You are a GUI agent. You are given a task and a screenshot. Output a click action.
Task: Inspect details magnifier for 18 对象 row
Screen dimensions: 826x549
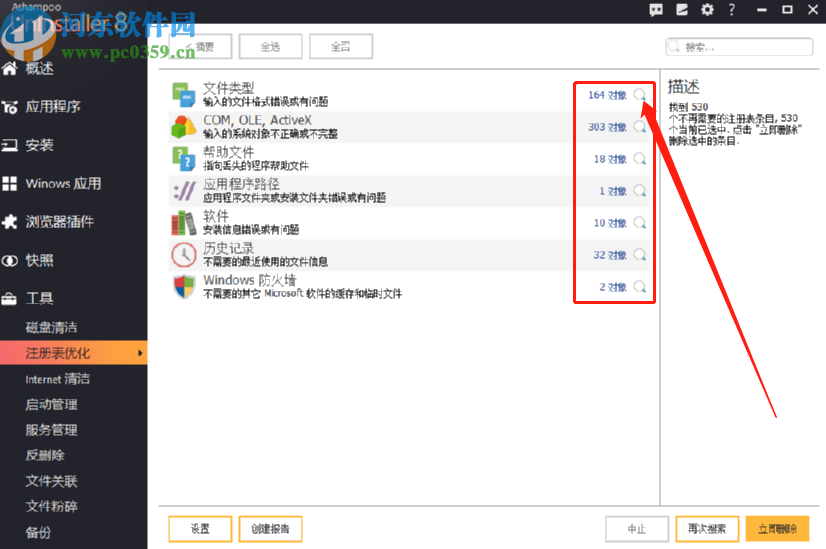pos(640,159)
